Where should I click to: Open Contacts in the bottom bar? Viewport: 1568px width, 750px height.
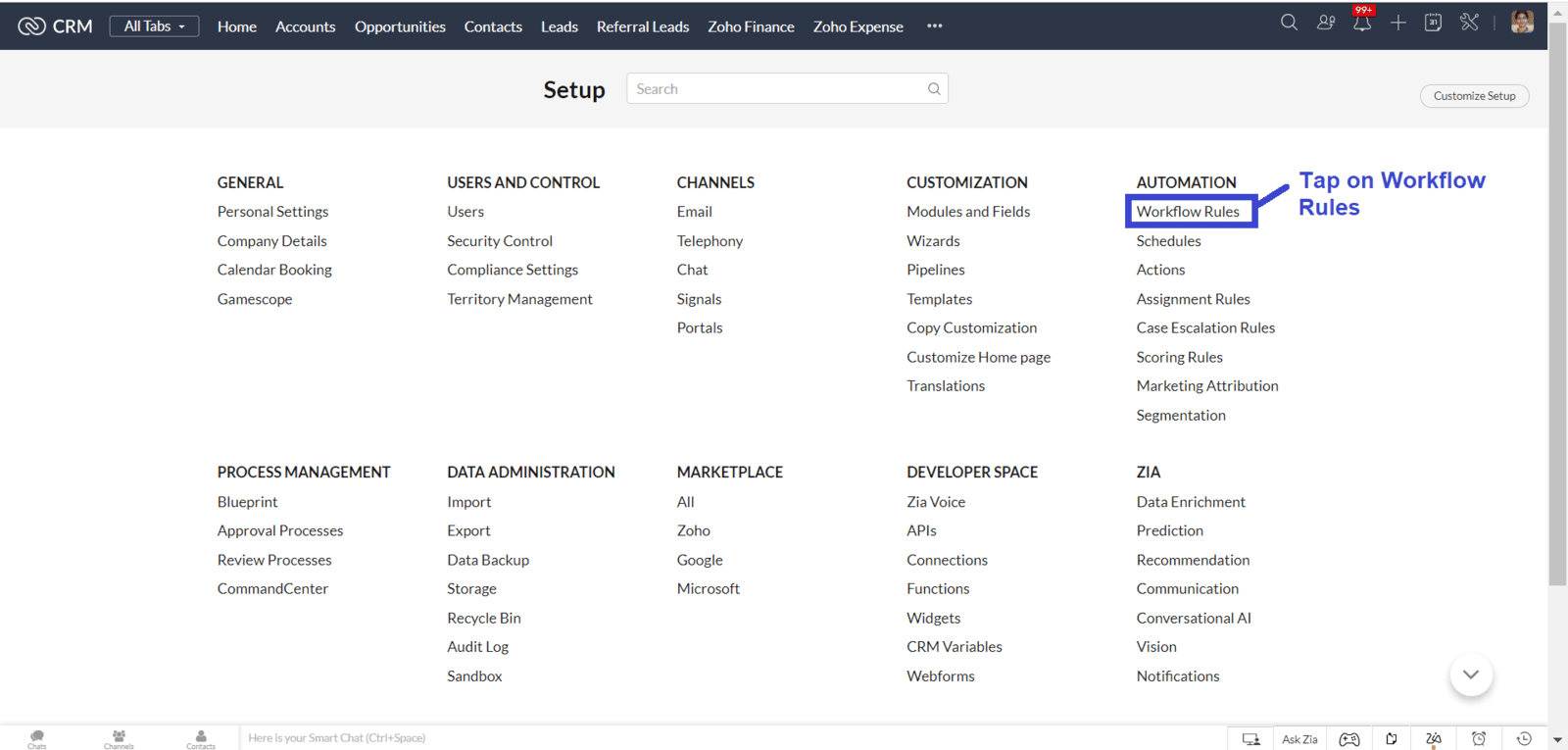pyautogui.click(x=201, y=739)
